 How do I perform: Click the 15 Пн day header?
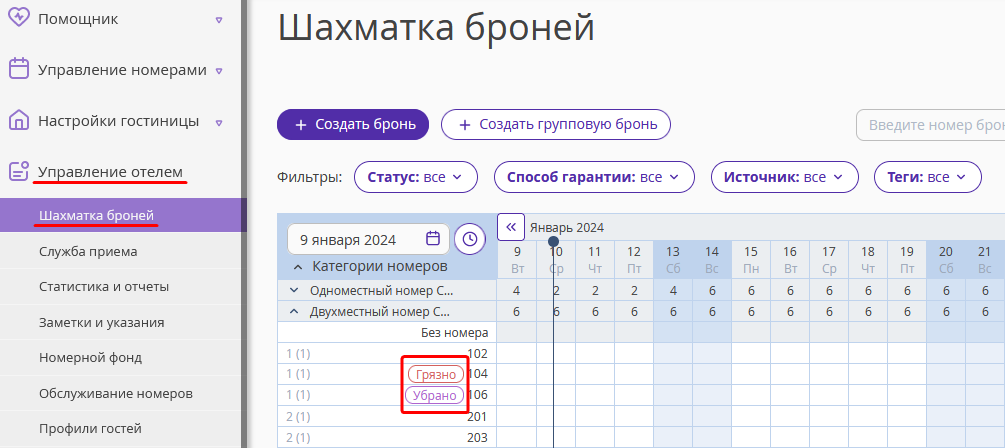[751, 260]
